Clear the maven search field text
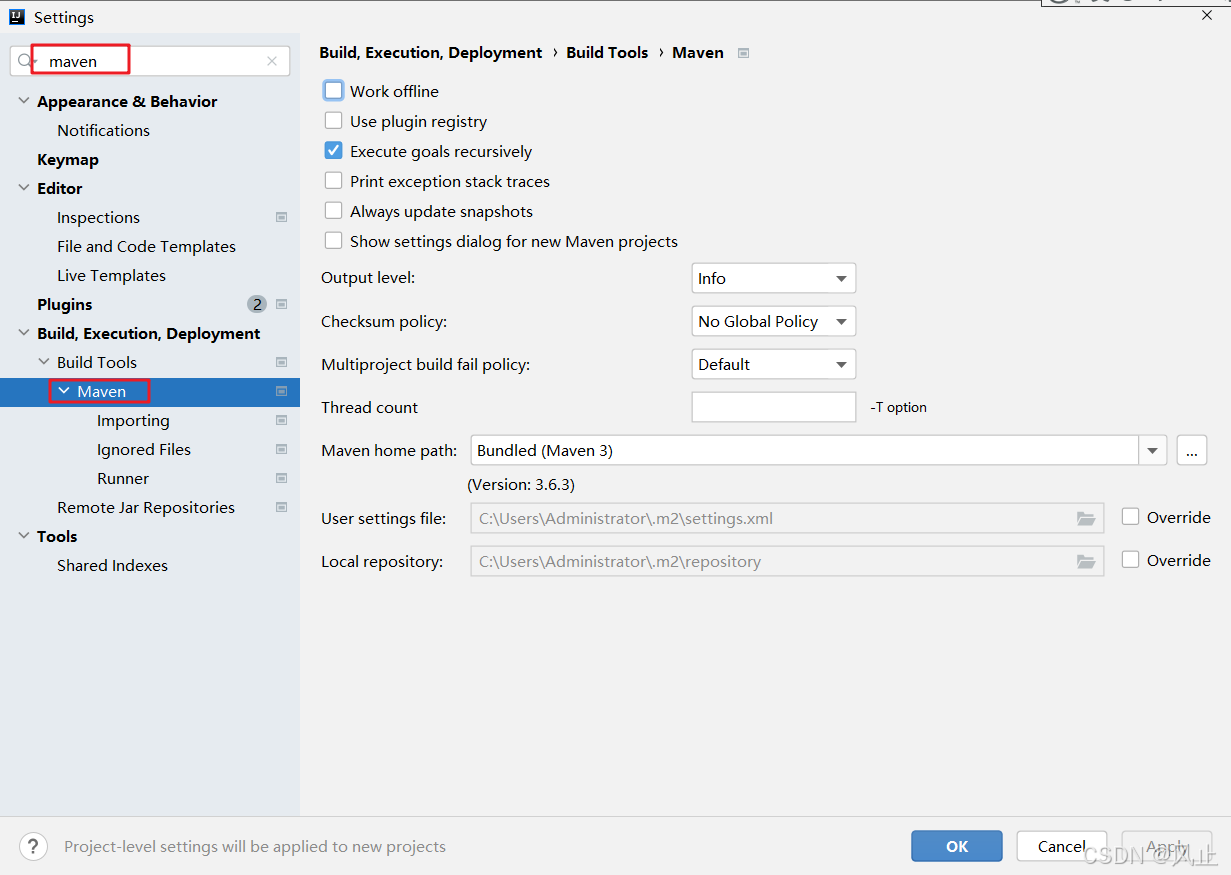1231x875 pixels. coord(272,61)
